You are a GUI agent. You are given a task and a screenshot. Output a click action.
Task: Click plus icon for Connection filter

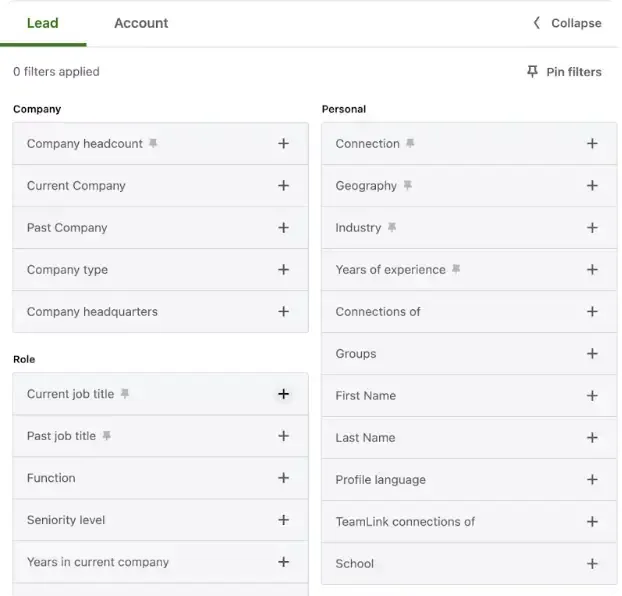(592, 143)
